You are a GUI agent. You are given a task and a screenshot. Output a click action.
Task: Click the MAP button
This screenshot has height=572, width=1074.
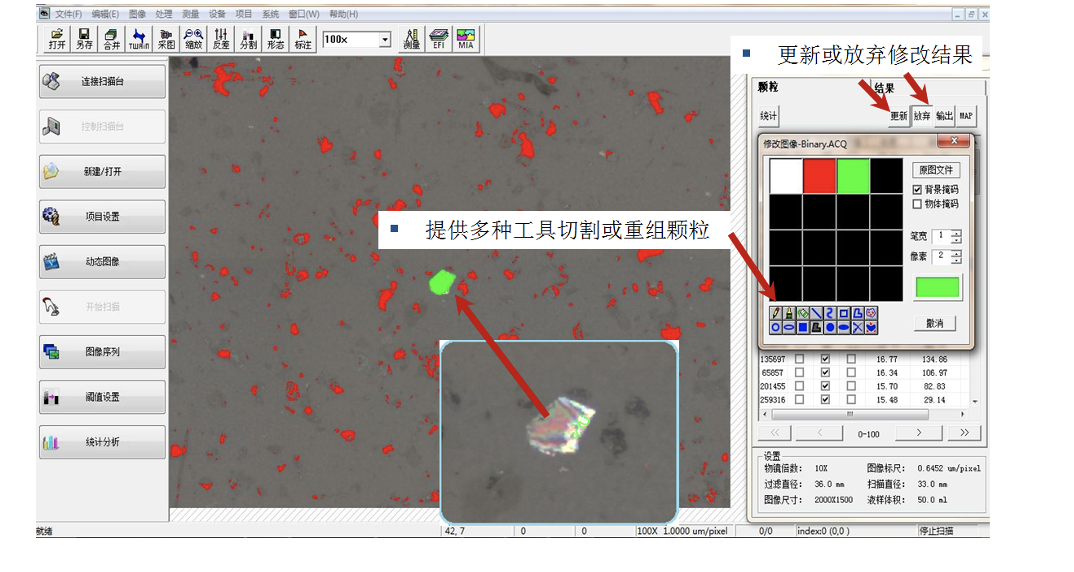pyautogui.click(x=966, y=116)
